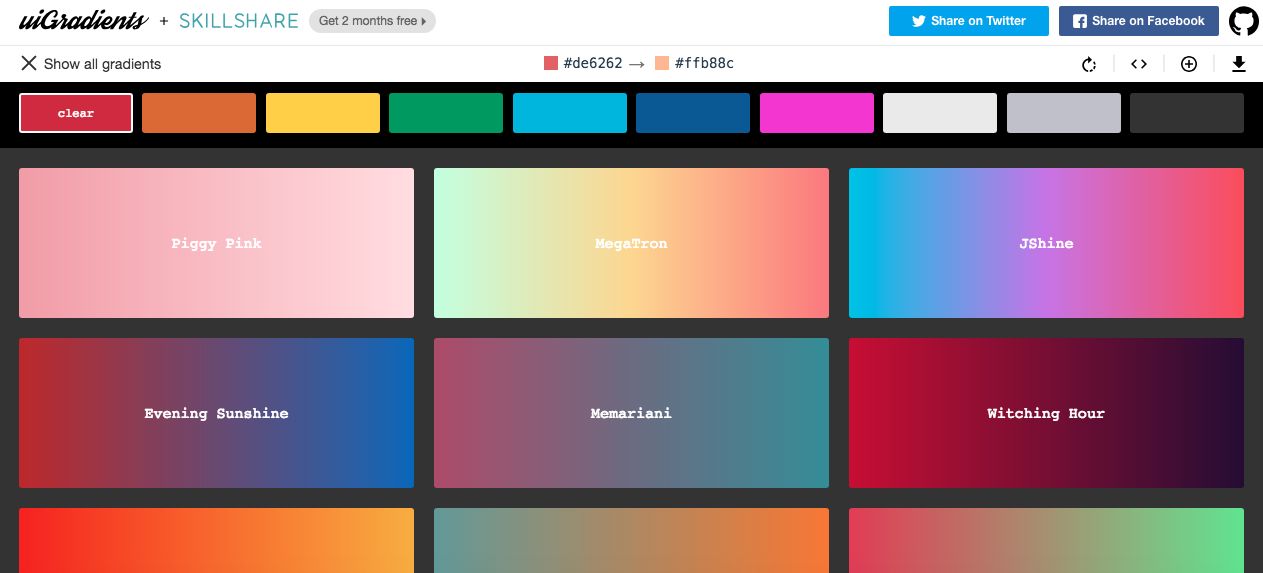
Task: Select the MegaTron gradient card
Action: pyautogui.click(x=631, y=243)
